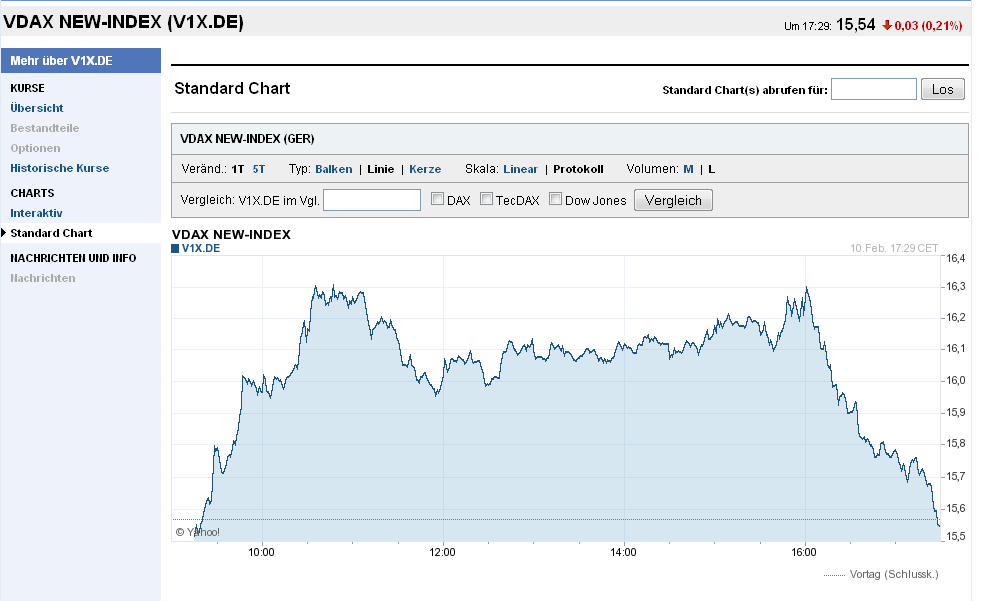
Task: Select the Protokoll scale option
Action: 578,169
